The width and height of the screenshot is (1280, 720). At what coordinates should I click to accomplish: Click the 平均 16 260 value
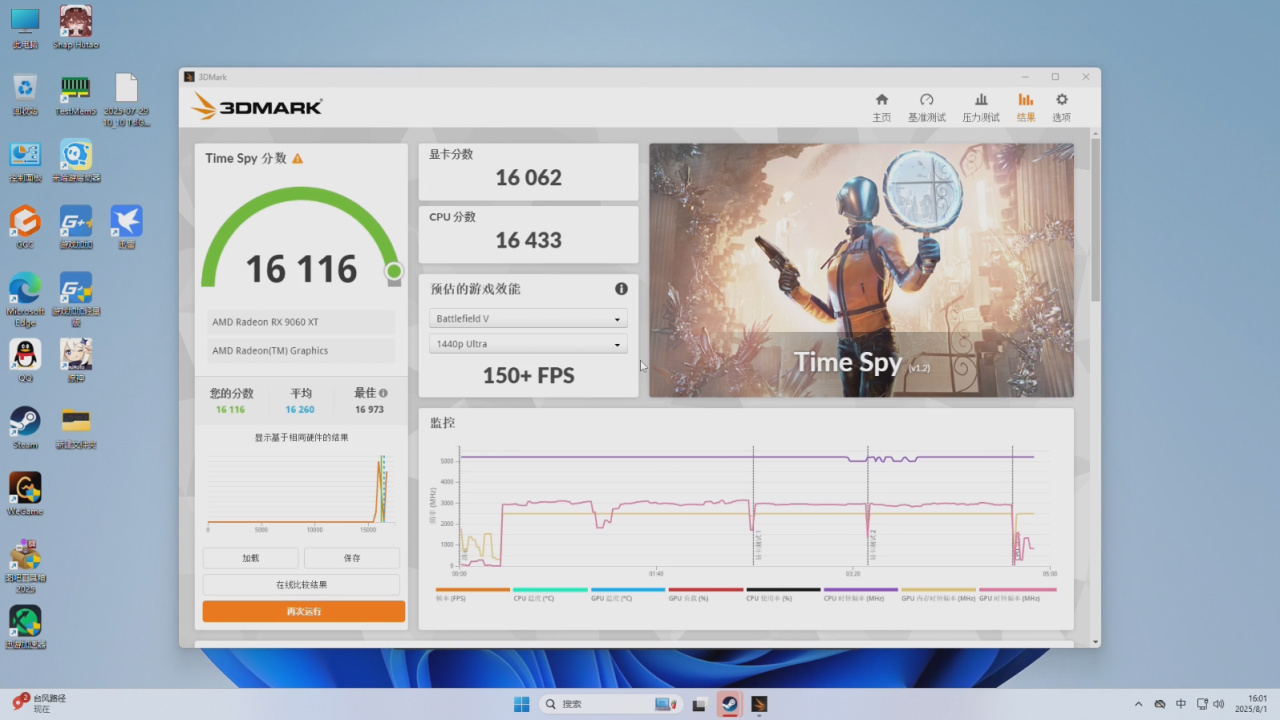pos(300,409)
